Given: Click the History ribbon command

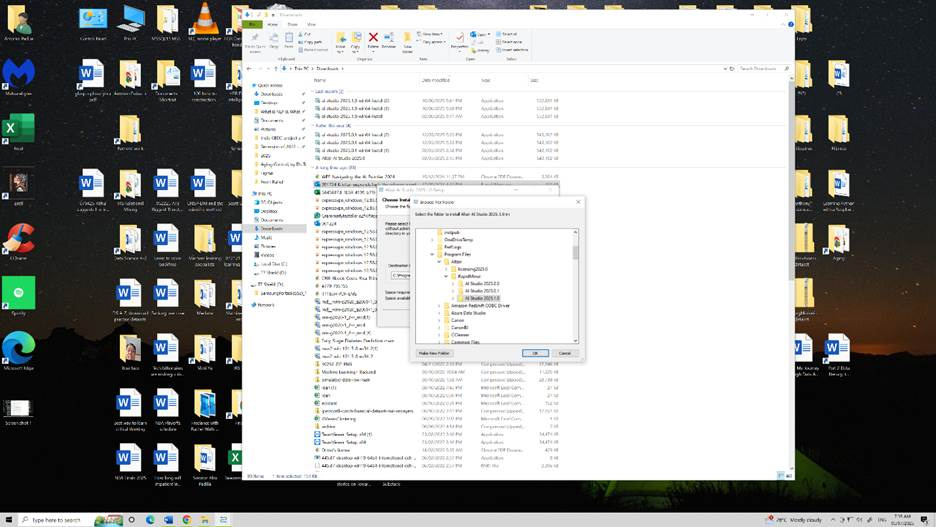Looking at the screenshot, I should coord(479,50).
